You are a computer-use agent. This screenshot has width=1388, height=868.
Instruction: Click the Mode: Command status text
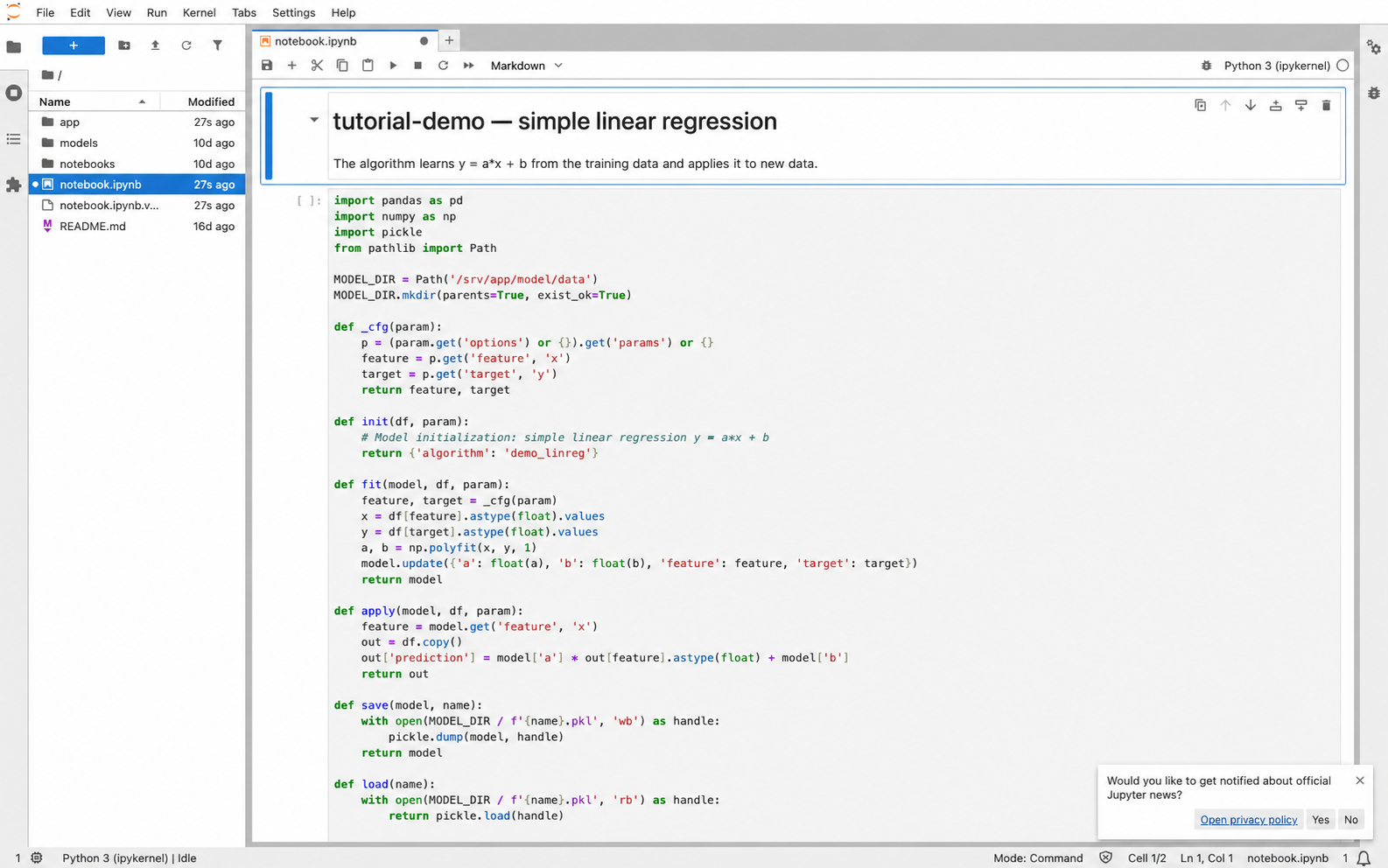coord(1038,858)
